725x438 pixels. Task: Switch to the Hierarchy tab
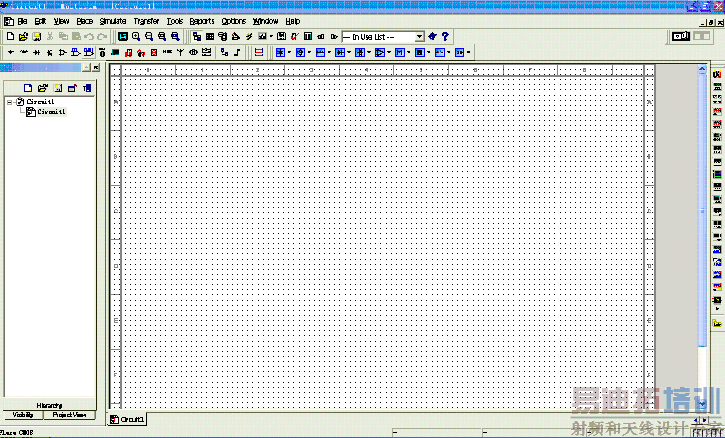[49, 405]
